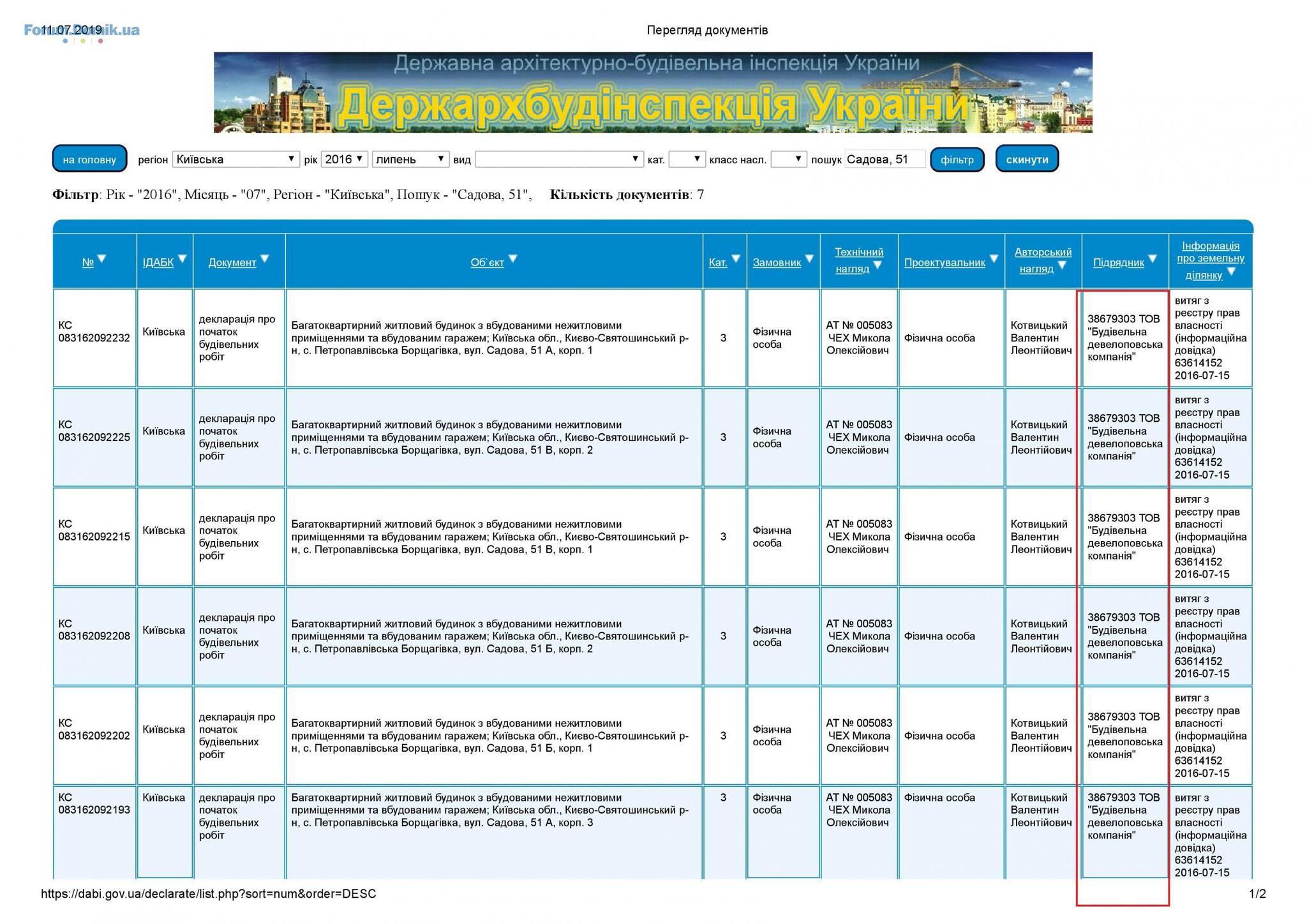Viewport: 1307px width, 924px height.
Task: Click the 'на головну' button
Action: (89, 159)
